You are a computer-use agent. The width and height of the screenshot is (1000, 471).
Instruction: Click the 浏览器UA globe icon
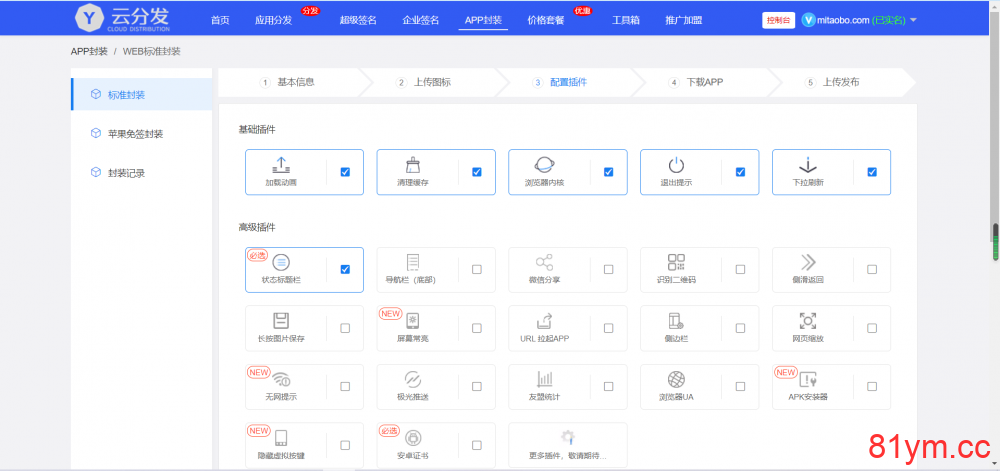(677, 380)
